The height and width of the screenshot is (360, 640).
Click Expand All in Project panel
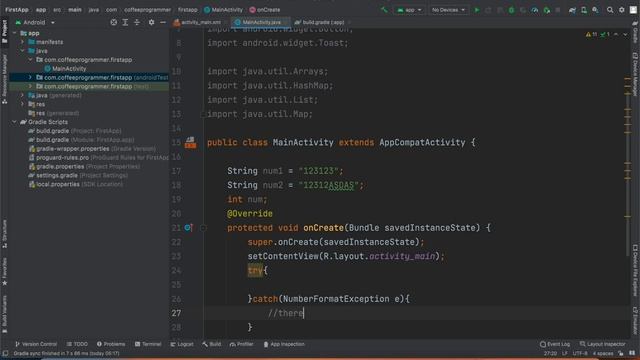pos(125,22)
